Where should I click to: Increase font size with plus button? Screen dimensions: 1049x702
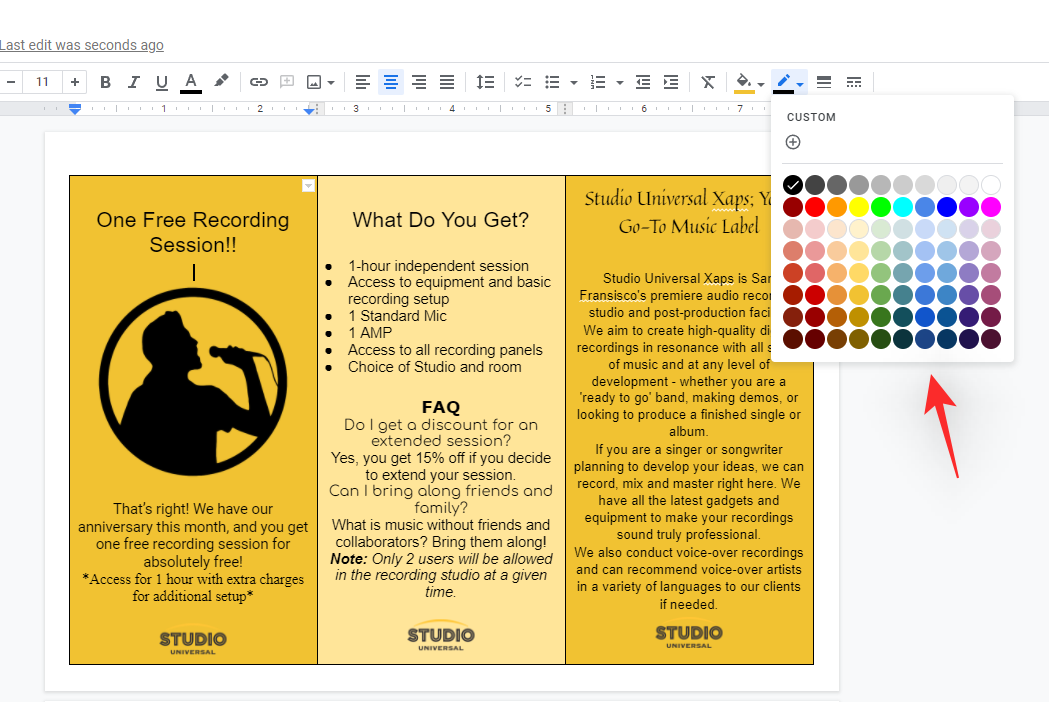(75, 82)
